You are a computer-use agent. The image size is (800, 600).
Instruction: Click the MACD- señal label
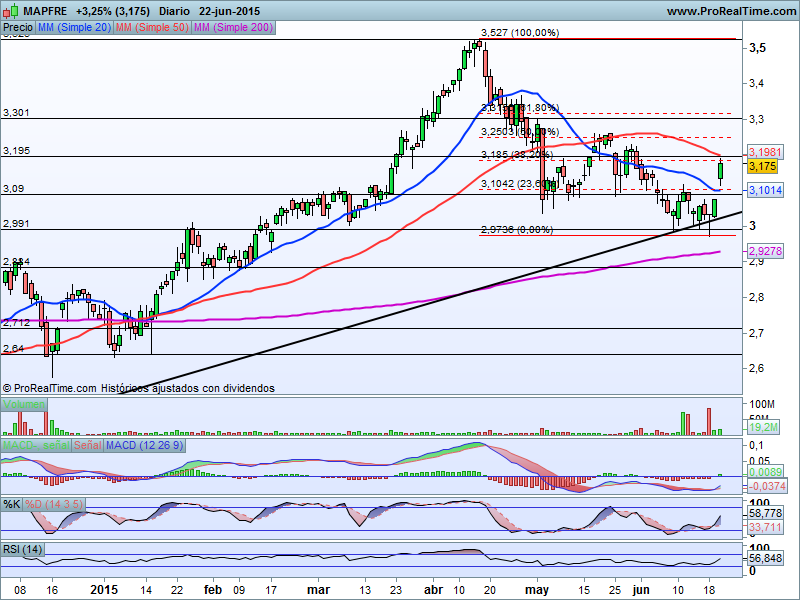coord(36,445)
